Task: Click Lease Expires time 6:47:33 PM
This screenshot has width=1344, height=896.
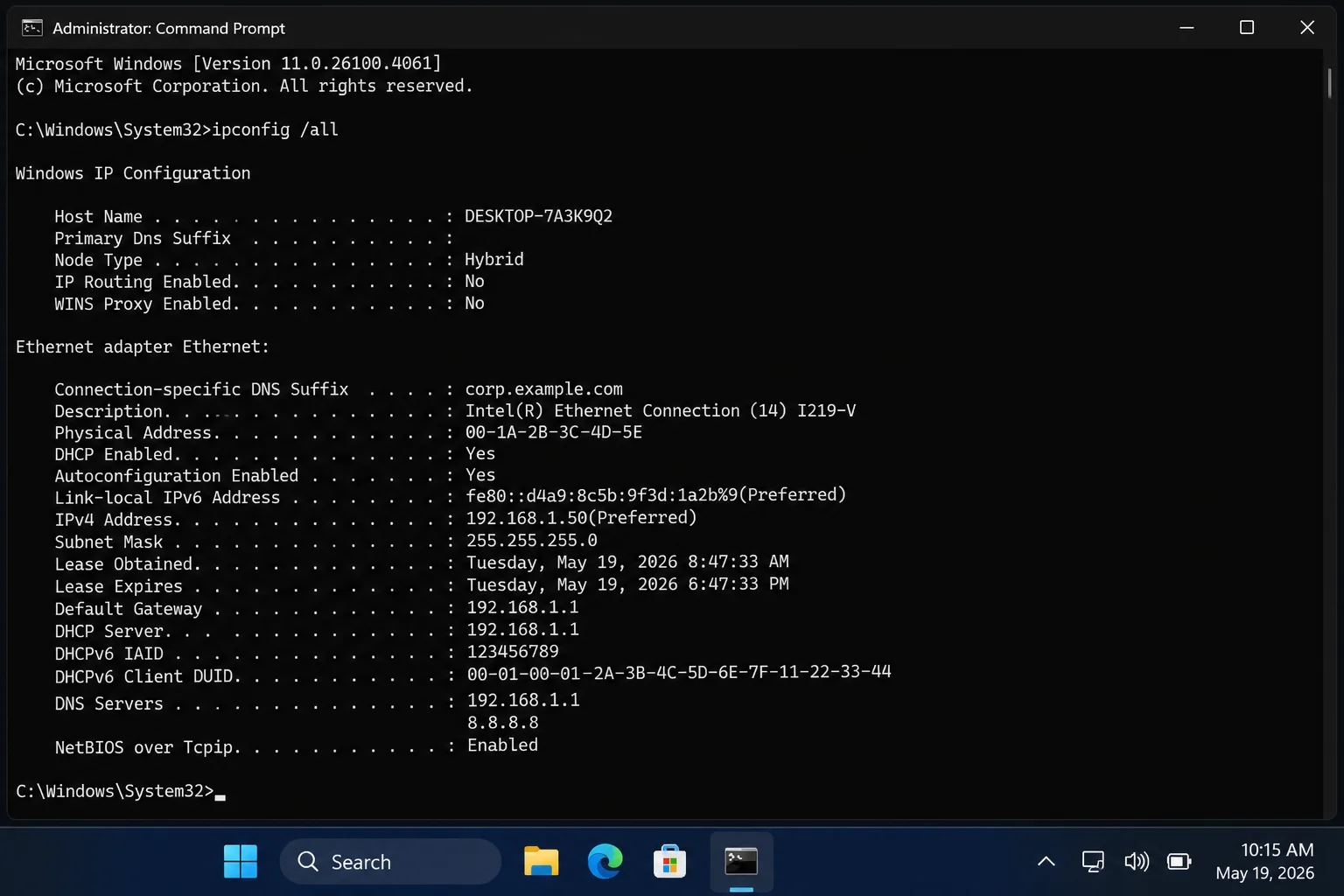Action: point(738,584)
